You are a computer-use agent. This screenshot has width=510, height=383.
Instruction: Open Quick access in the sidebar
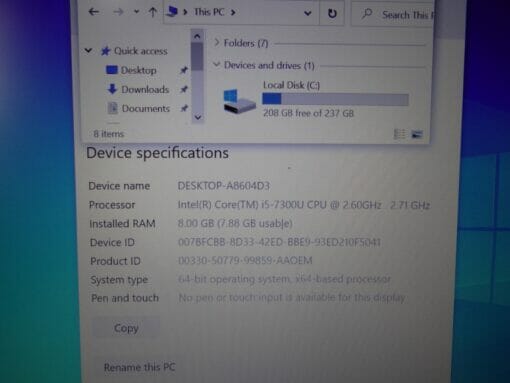coord(141,51)
